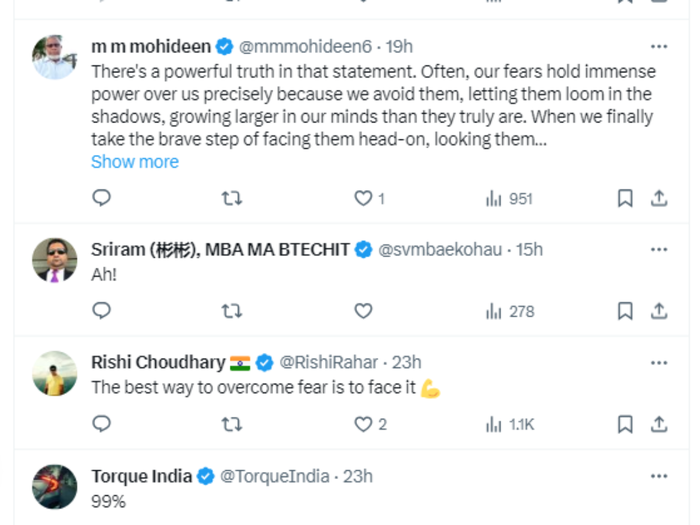View 1.1K views analytics icon
This screenshot has width=700, height=525.
point(509,425)
